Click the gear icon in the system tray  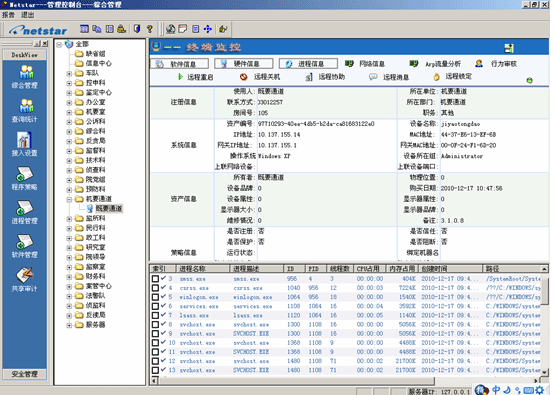pos(540,390)
